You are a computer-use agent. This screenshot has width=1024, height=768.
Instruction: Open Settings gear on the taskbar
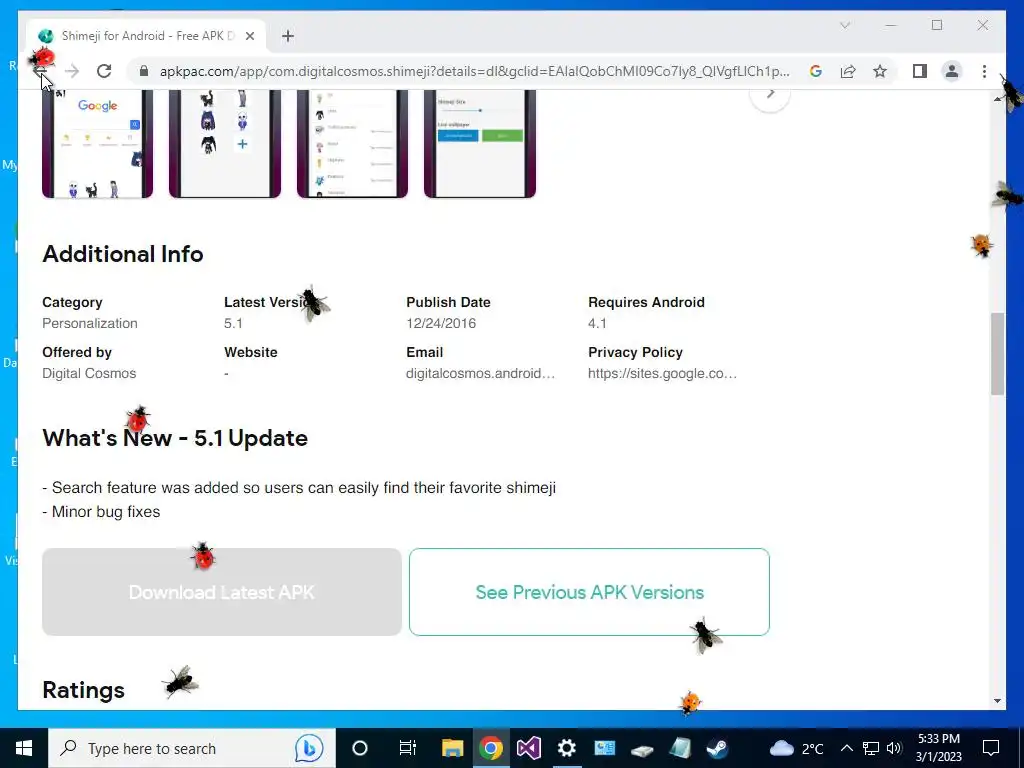[567, 748]
